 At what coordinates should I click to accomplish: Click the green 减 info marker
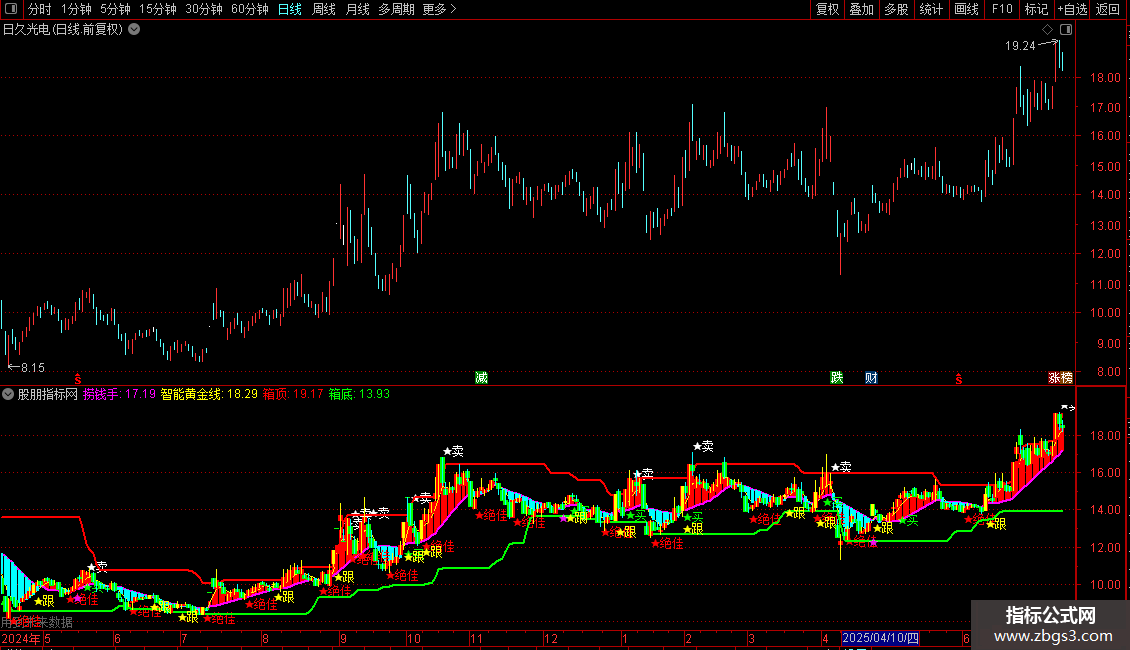click(x=481, y=378)
